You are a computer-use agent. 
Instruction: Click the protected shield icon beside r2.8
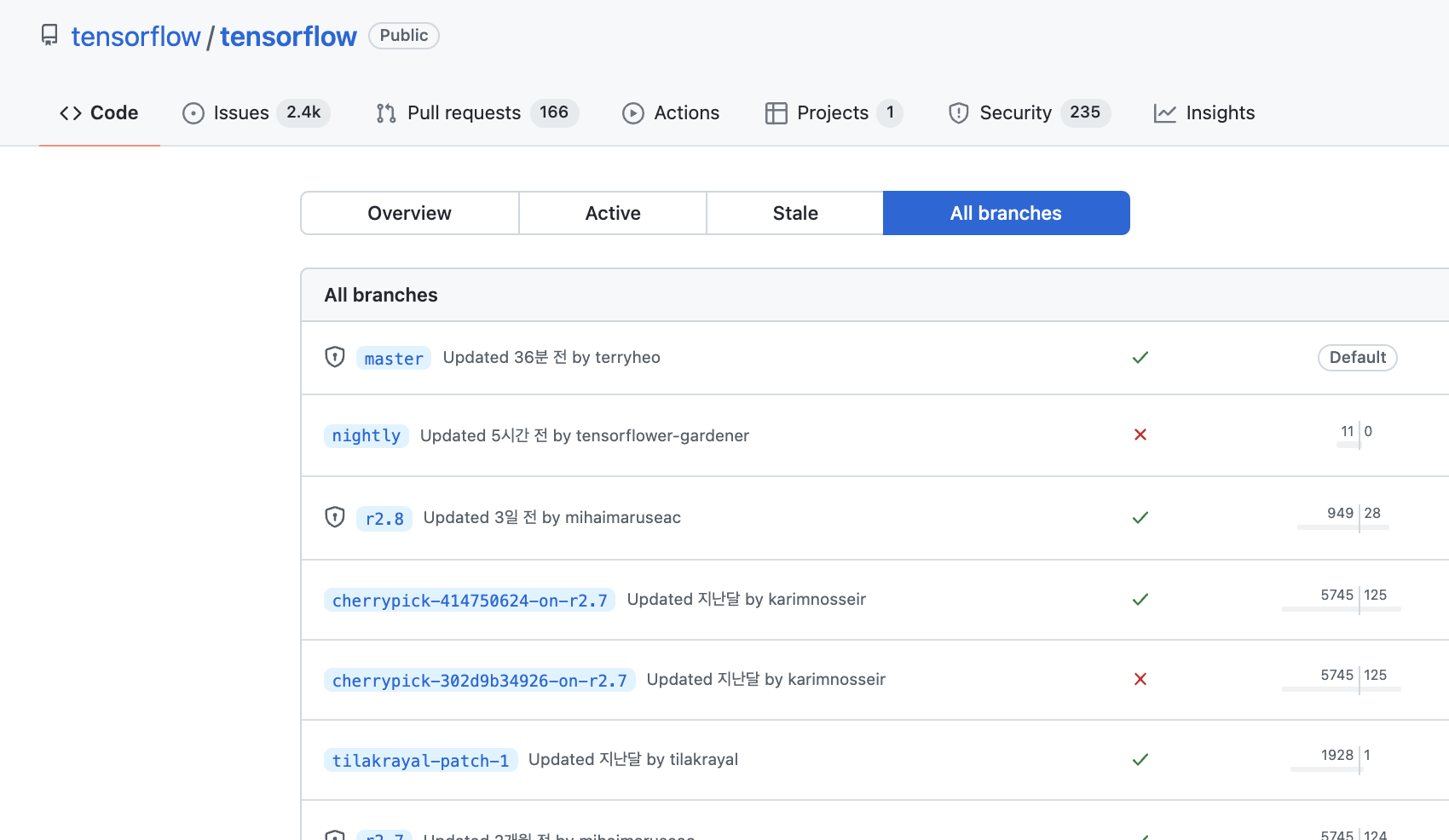click(335, 517)
